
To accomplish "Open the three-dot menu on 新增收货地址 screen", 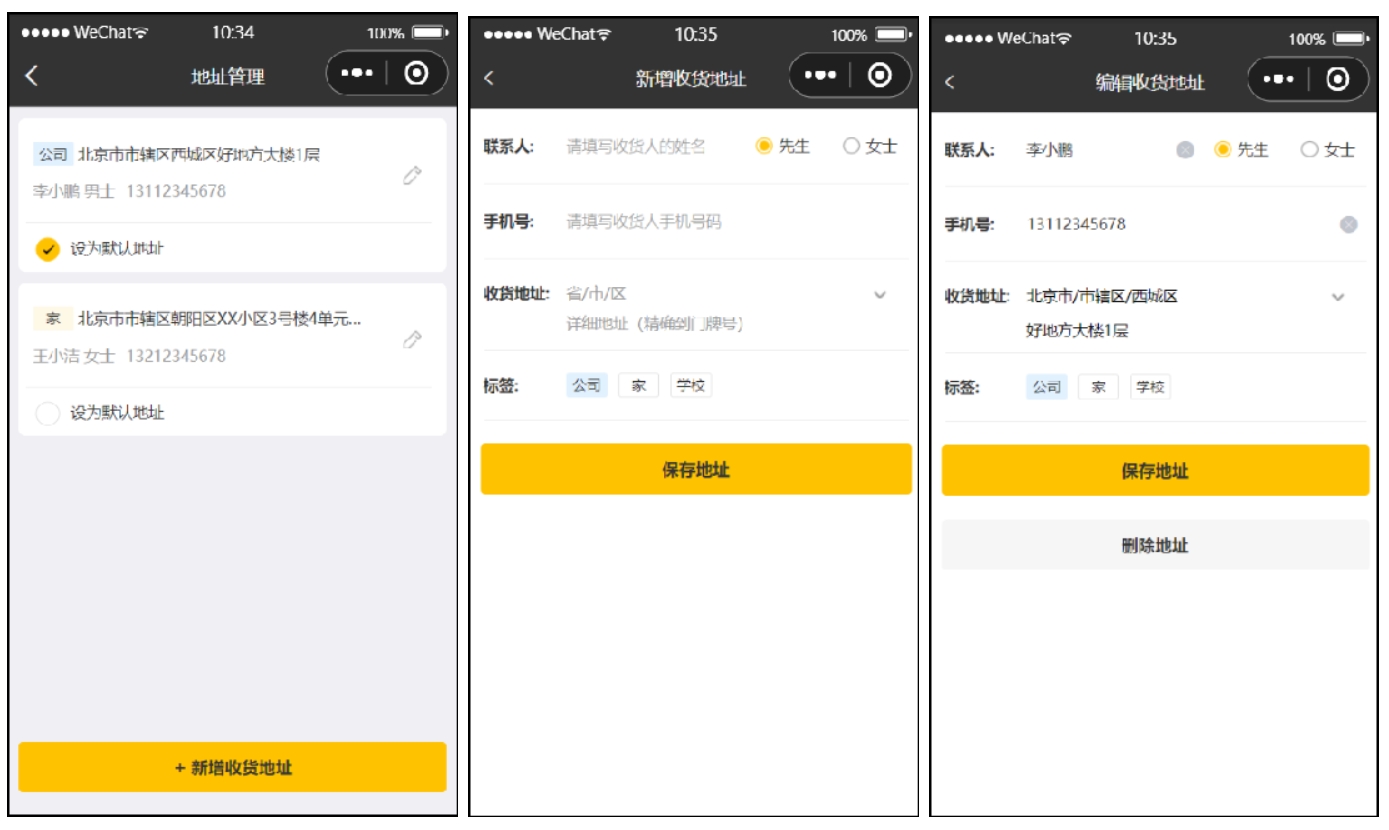I will click(820, 76).
